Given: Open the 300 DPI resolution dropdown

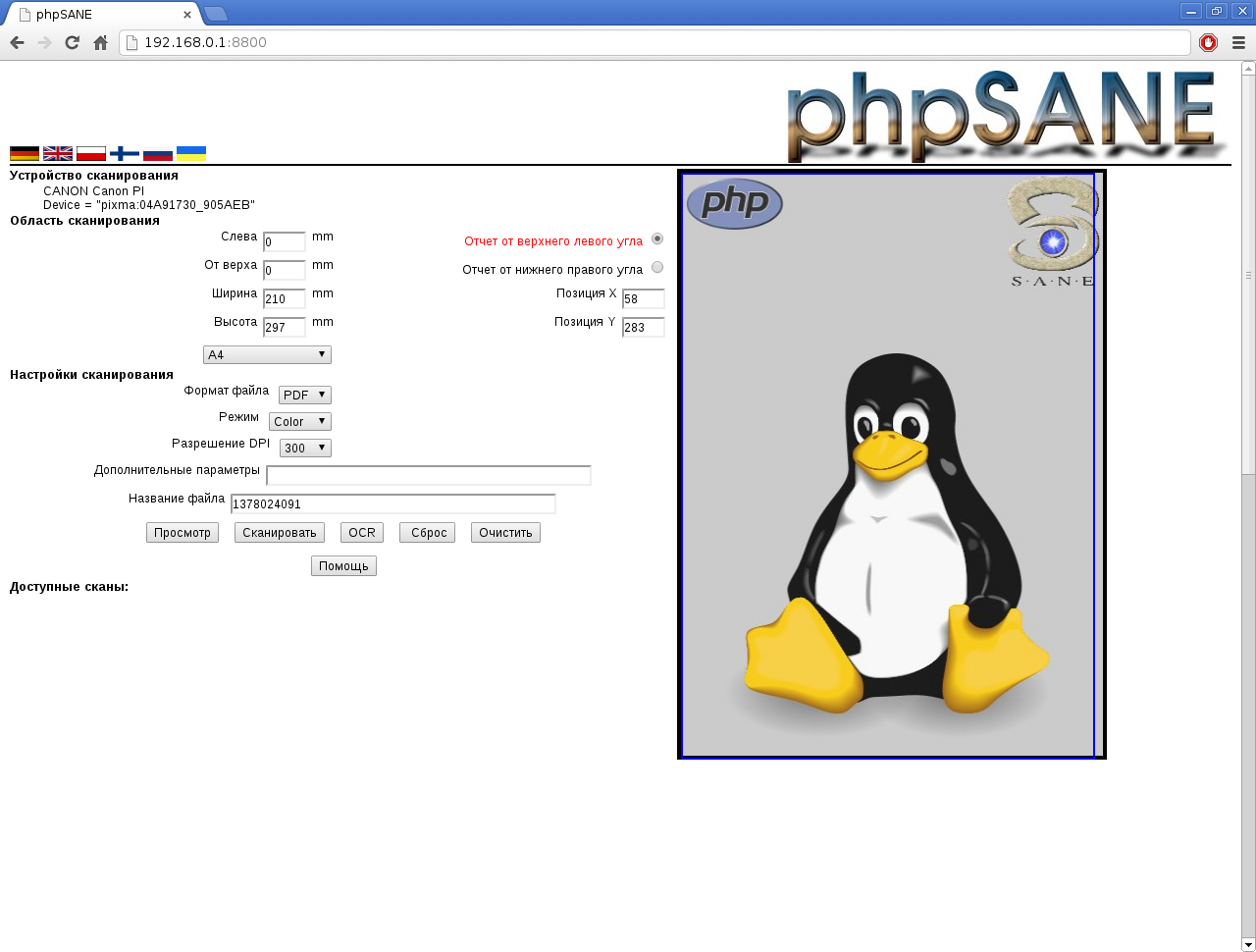Looking at the screenshot, I should point(305,448).
